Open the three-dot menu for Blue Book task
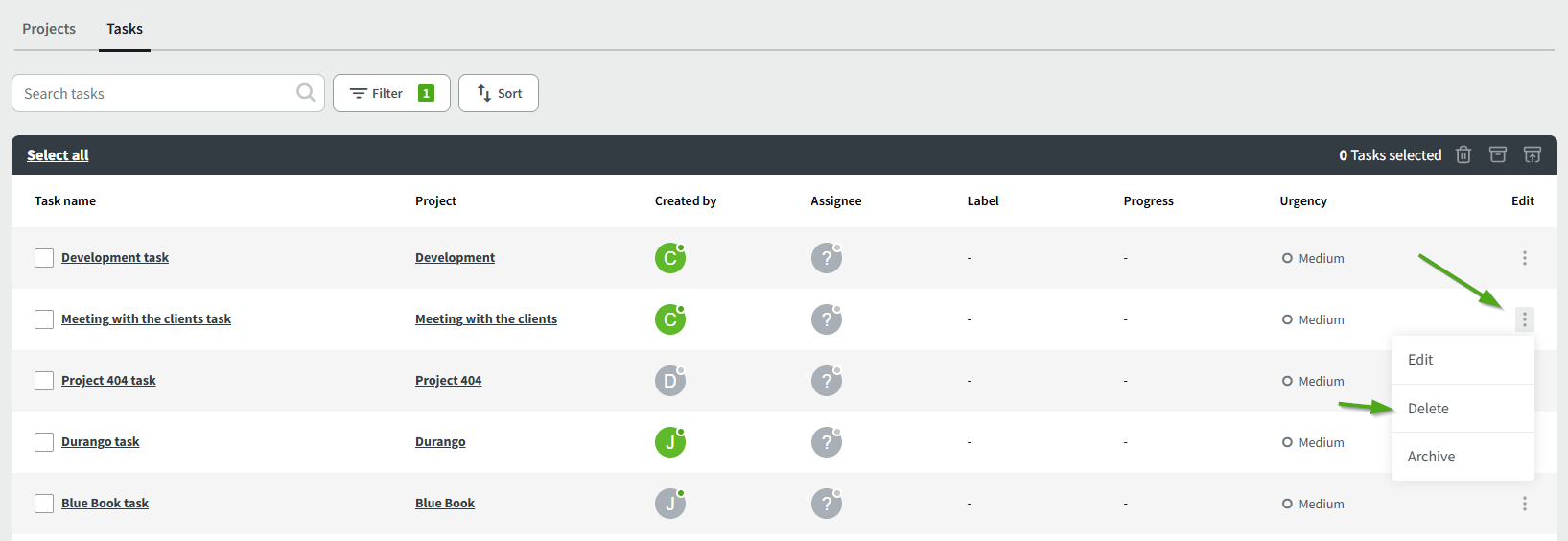The width and height of the screenshot is (1568, 541). [1524, 504]
